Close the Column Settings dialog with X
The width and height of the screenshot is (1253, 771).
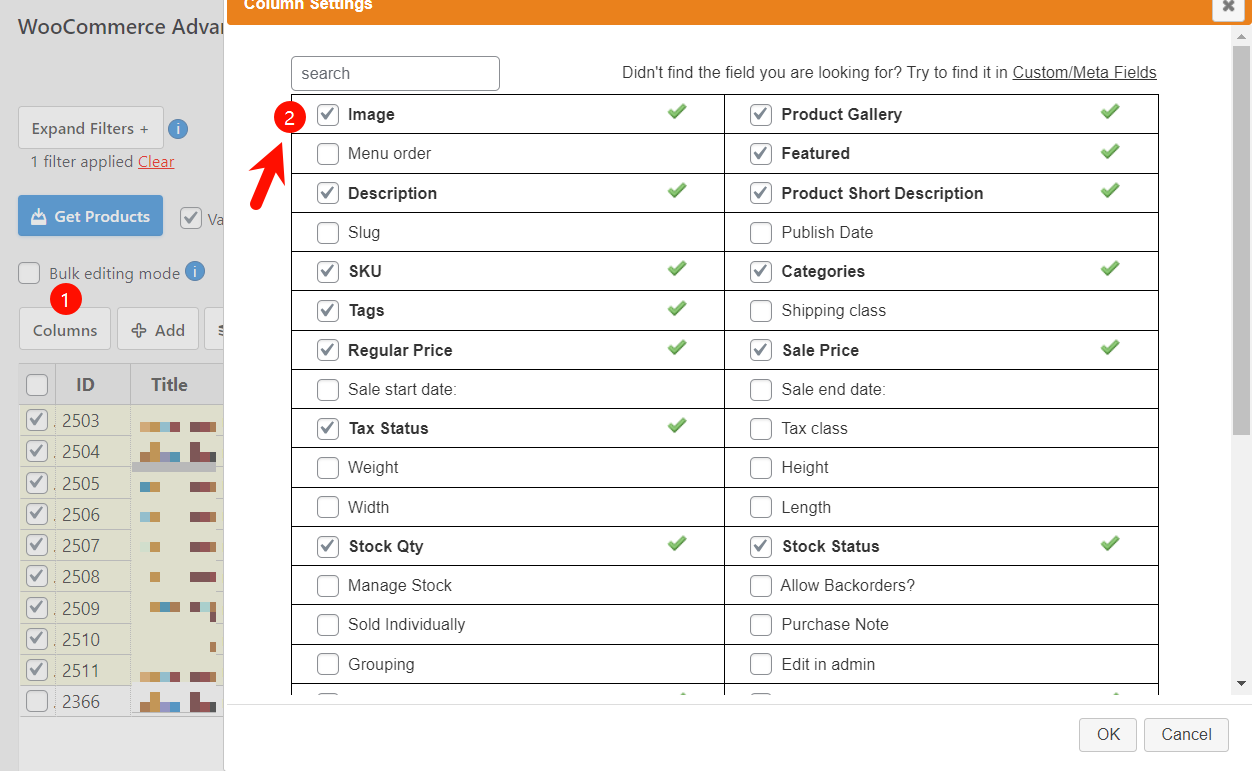click(1228, 5)
